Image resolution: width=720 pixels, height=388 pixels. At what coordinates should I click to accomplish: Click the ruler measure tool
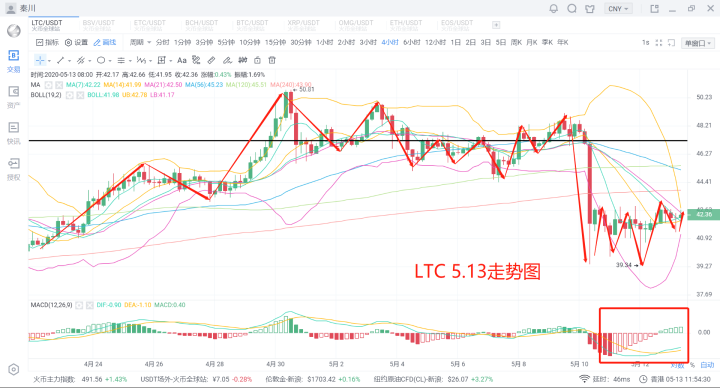click(211, 60)
